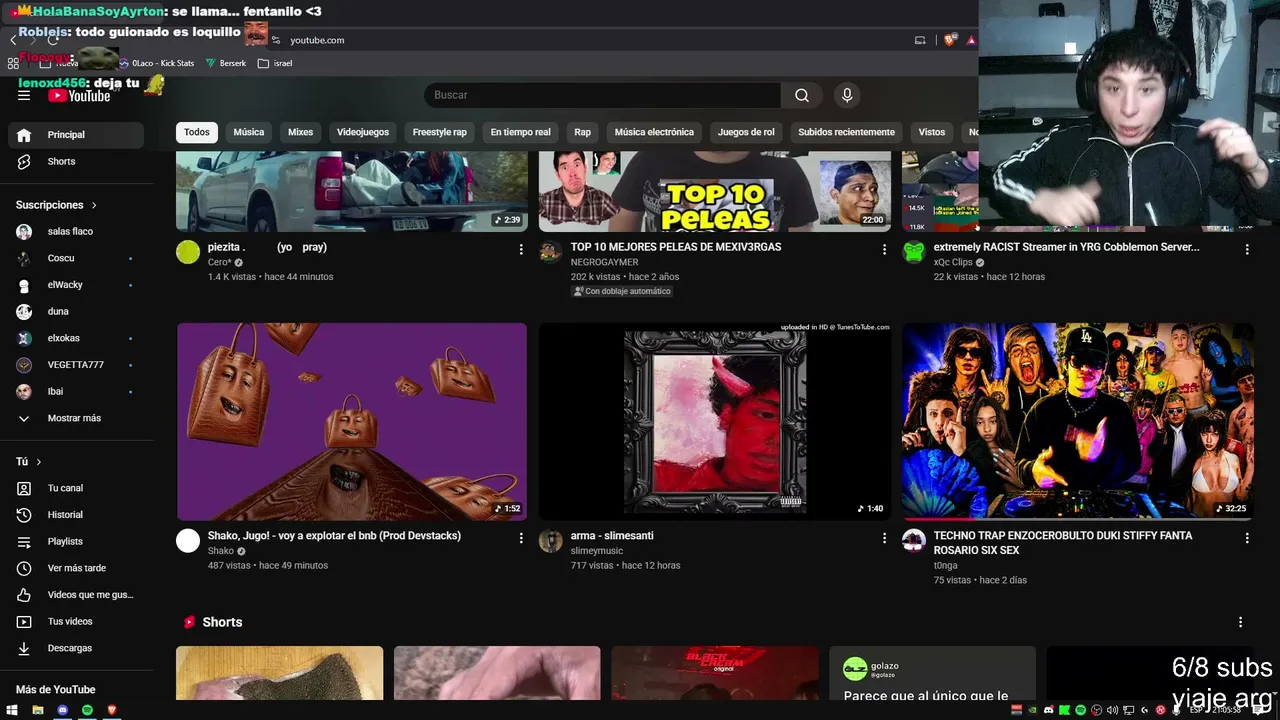Play arma - slimesanti video thumbnail
Screen dimensions: 1280x720
click(715, 421)
